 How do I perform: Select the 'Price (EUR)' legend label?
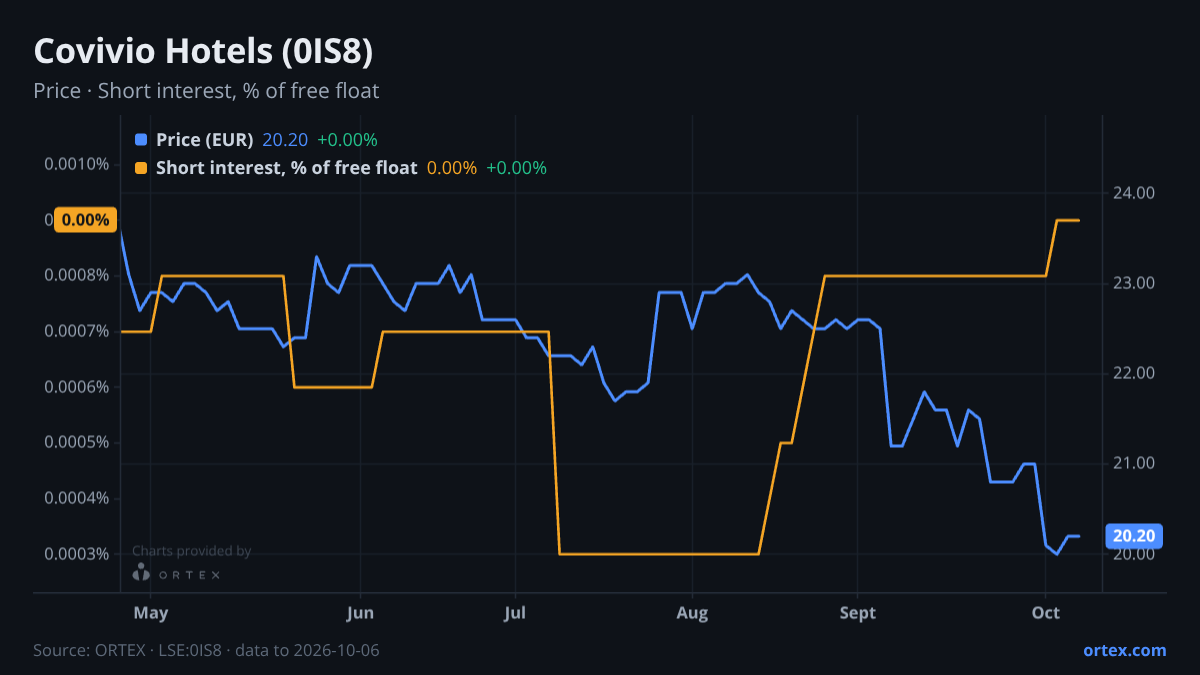[205, 140]
